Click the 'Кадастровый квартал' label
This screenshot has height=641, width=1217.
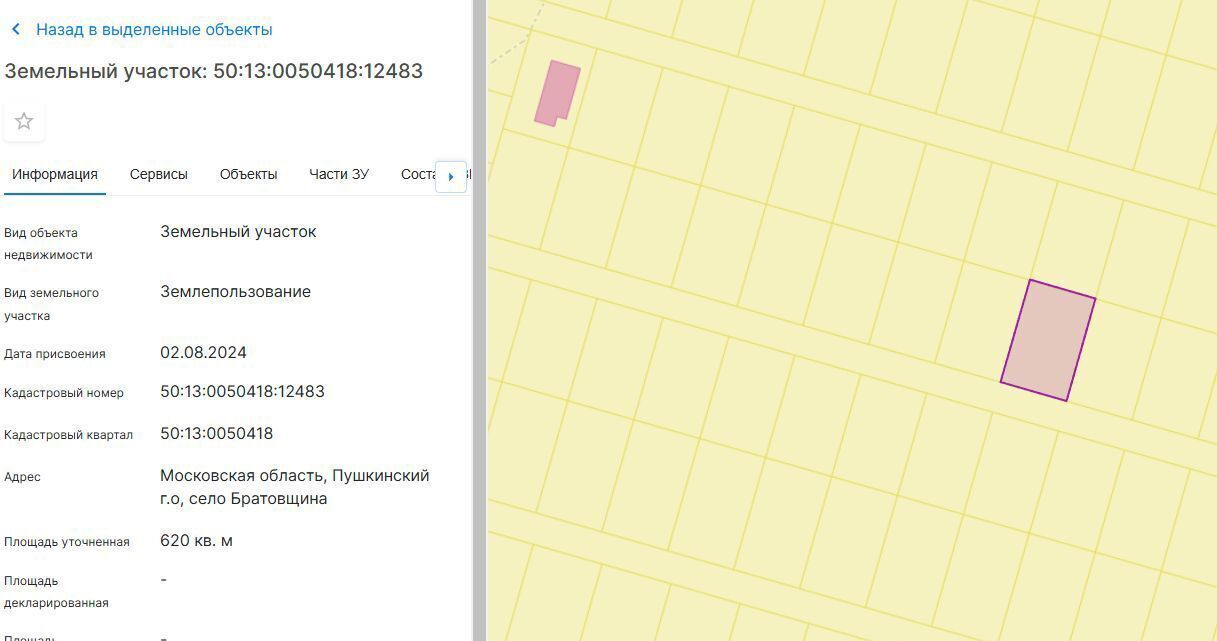[68, 435]
